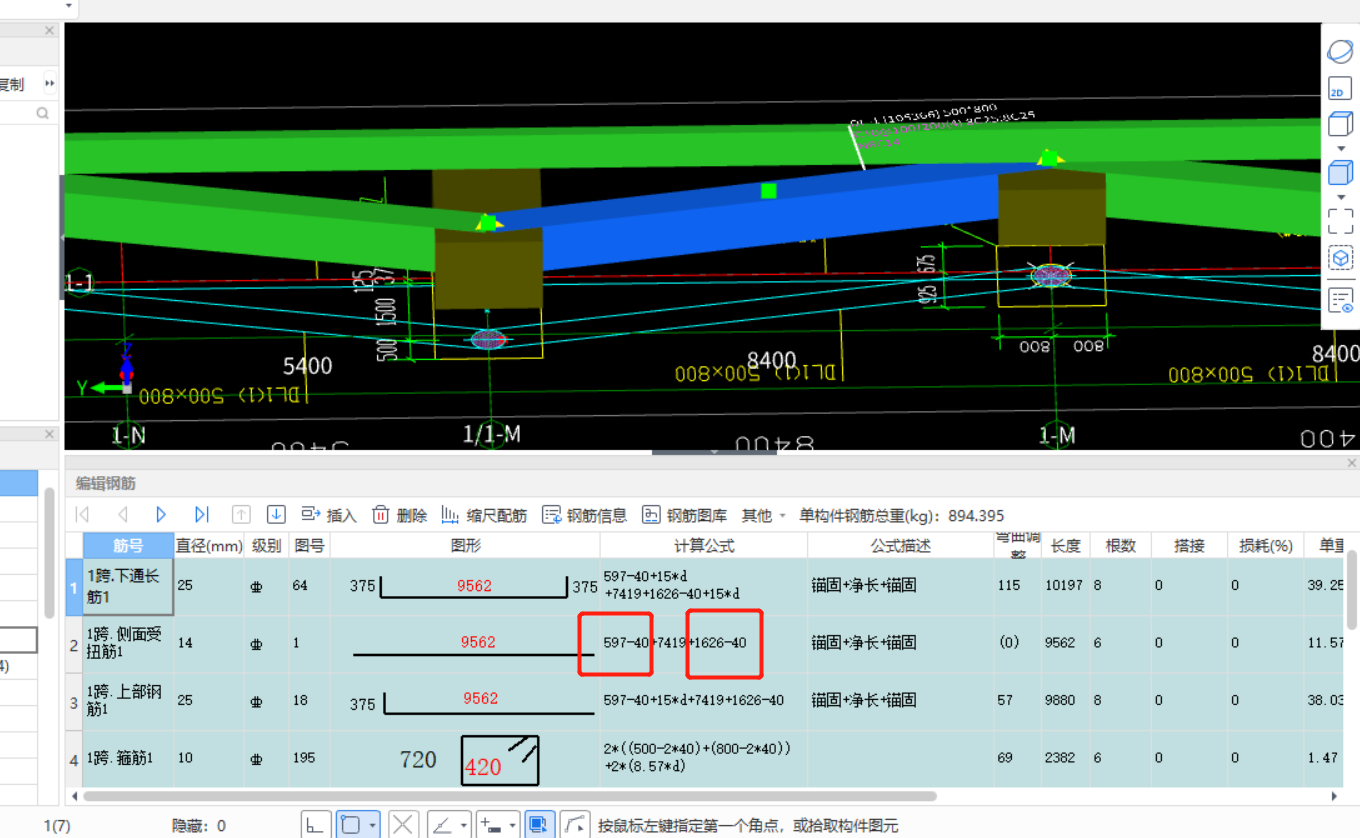This screenshot has width=1360, height=838.
Task: Click the dashed box with cube icon
Action: (1340, 258)
